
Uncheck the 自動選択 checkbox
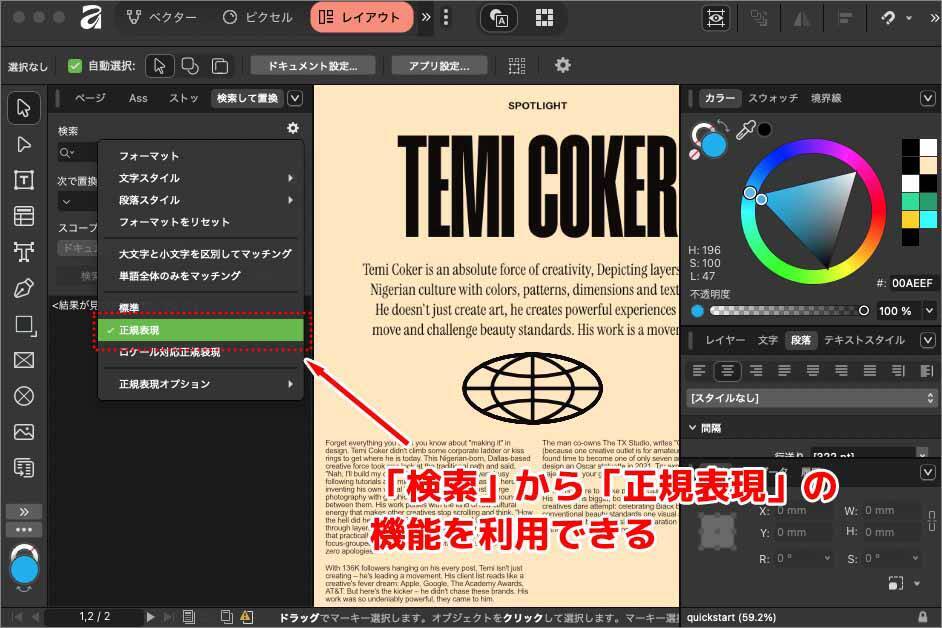74,66
